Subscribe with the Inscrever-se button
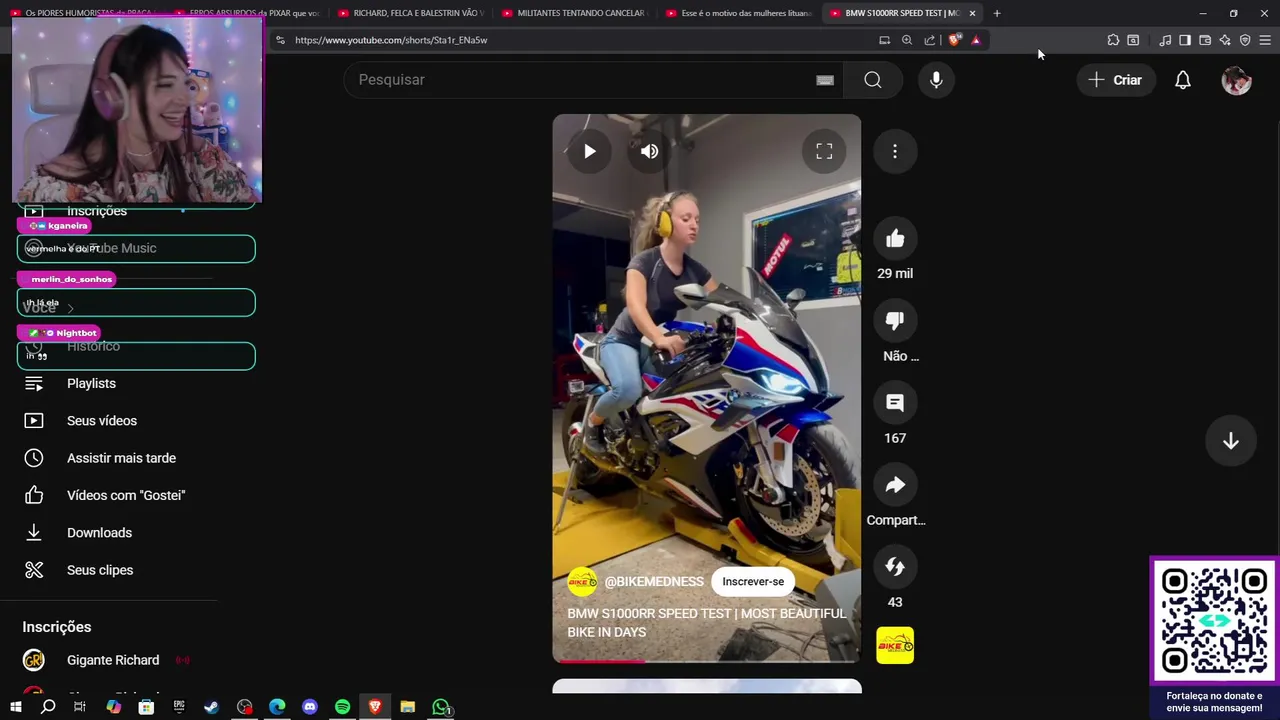 pyautogui.click(x=753, y=582)
